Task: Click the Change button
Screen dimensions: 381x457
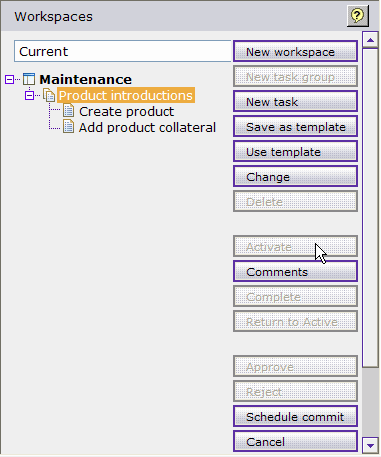Action: (x=295, y=176)
